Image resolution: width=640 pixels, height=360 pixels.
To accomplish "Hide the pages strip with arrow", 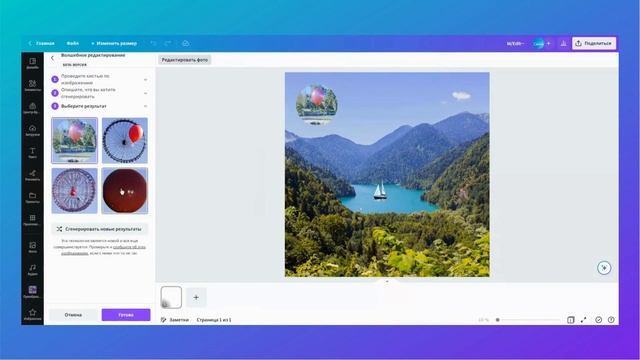I will [387, 281].
